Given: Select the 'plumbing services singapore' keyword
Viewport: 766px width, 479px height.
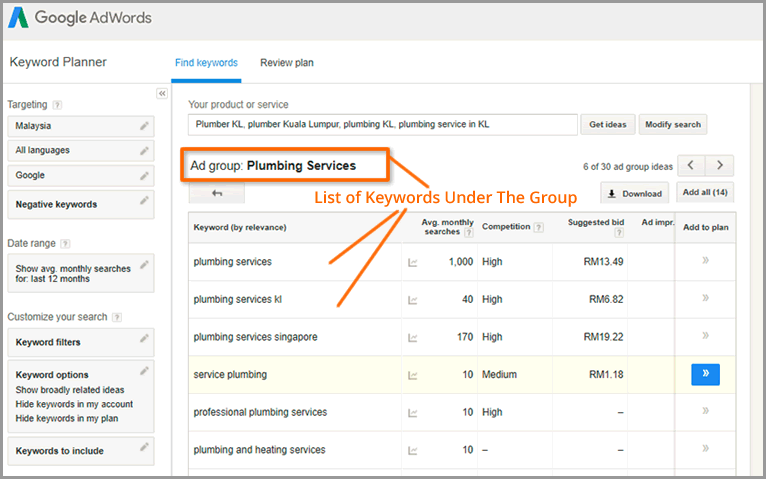Looking at the screenshot, I should coord(255,337).
